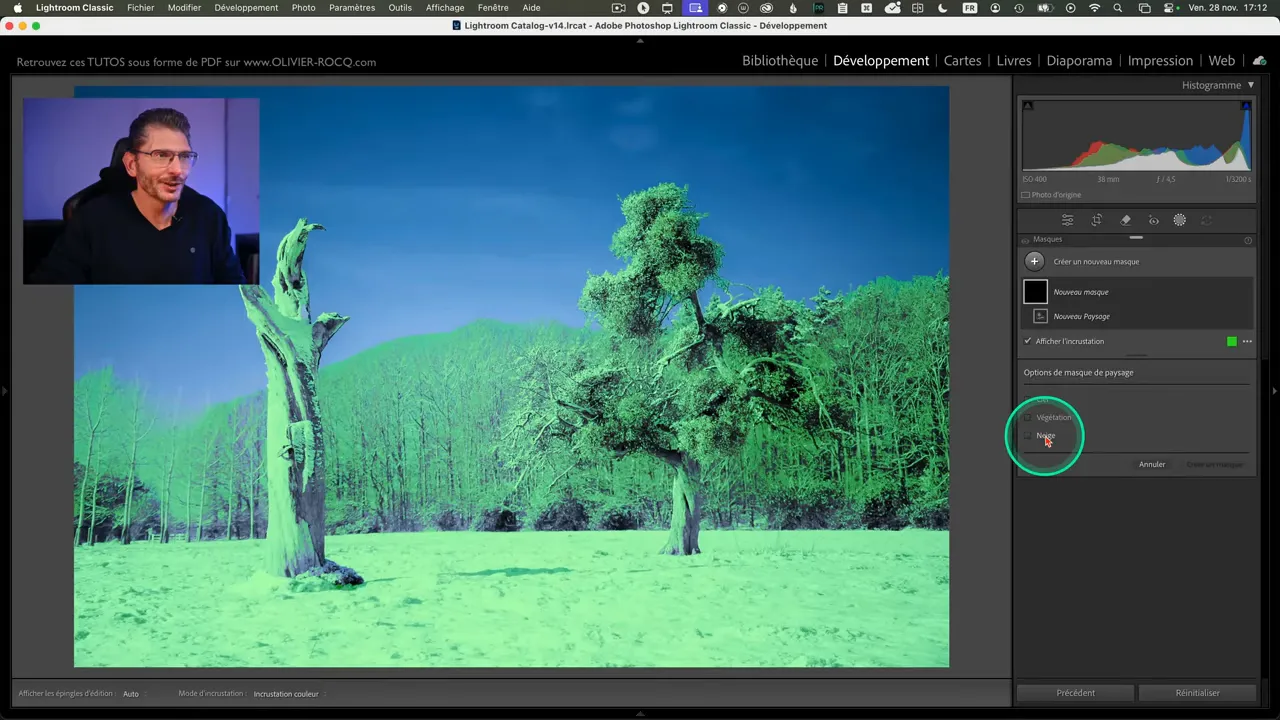
Task: Open the Mode d'incrustation dropdown
Action: [x=289, y=694]
